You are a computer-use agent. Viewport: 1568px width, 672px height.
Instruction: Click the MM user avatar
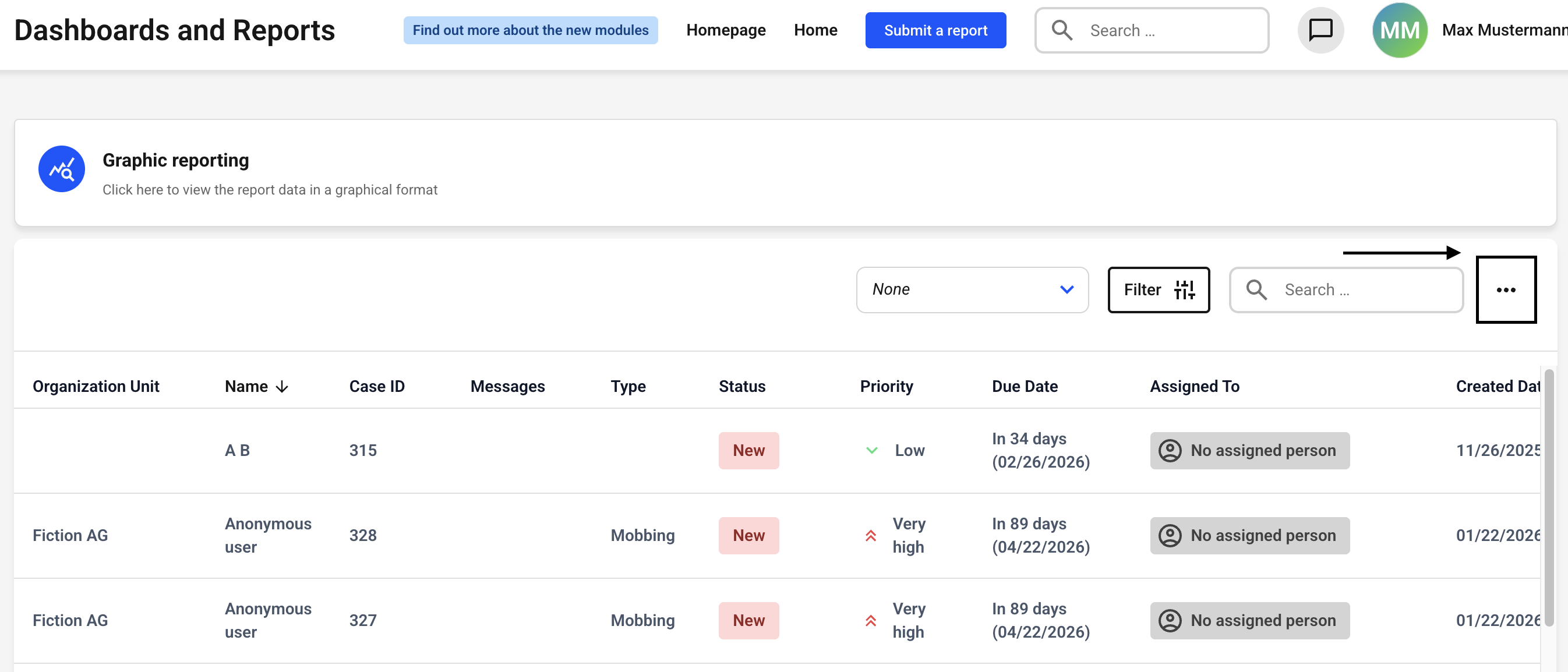(x=1400, y=30)
